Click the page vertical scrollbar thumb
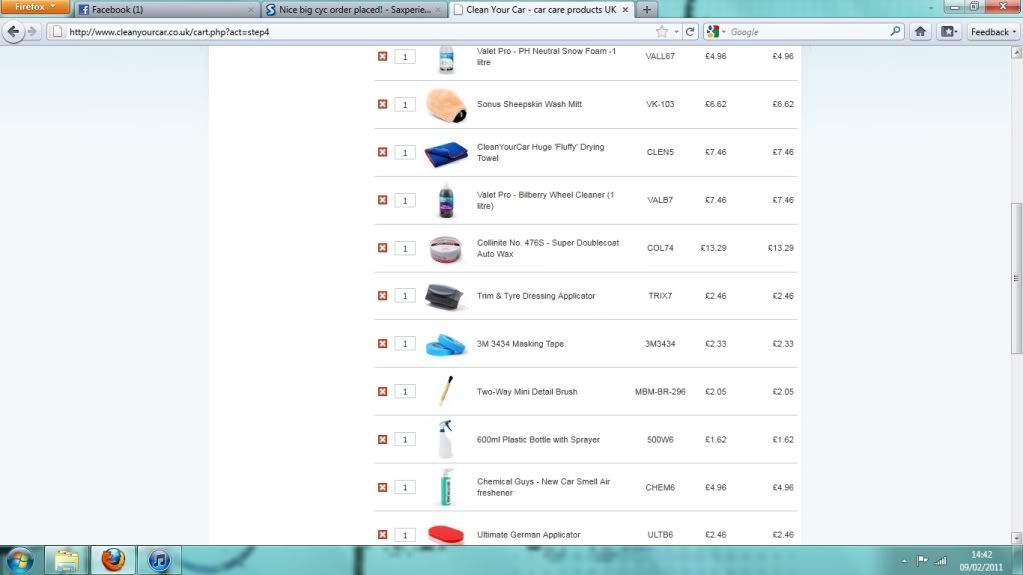This screenshot has width=1023, height=575. click(1016, 279)
